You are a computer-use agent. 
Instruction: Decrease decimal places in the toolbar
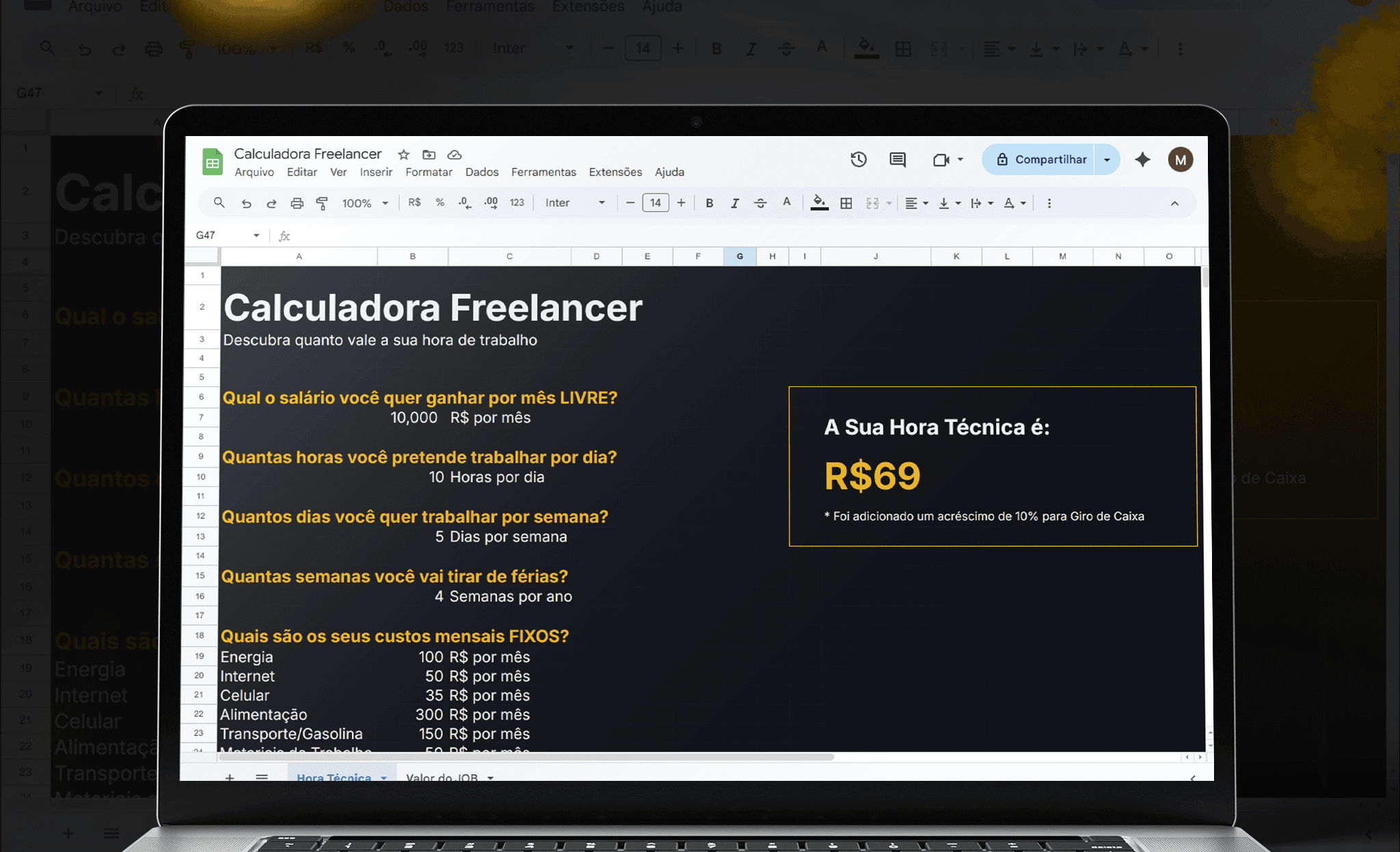pos(465,202)
